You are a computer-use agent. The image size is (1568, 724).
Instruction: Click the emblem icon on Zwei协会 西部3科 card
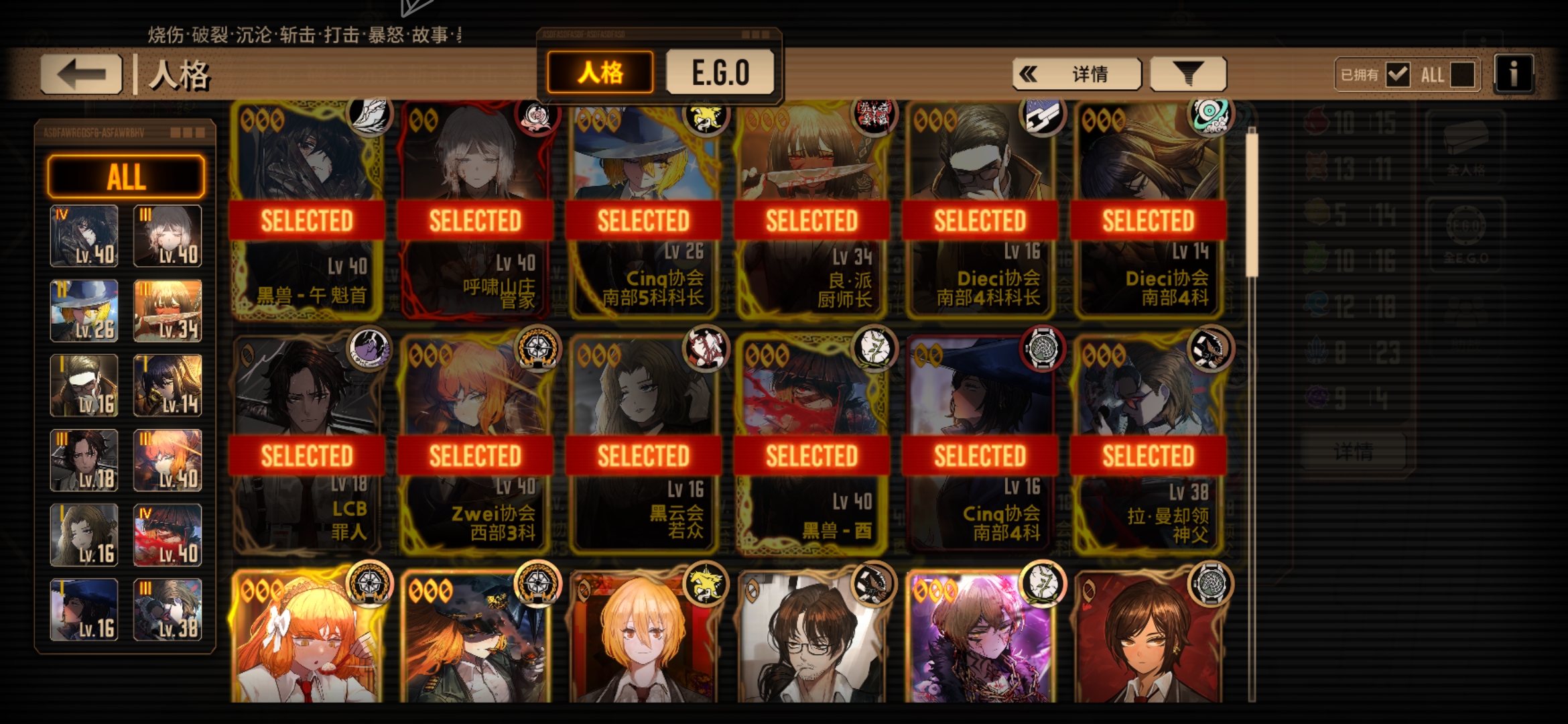537,349
